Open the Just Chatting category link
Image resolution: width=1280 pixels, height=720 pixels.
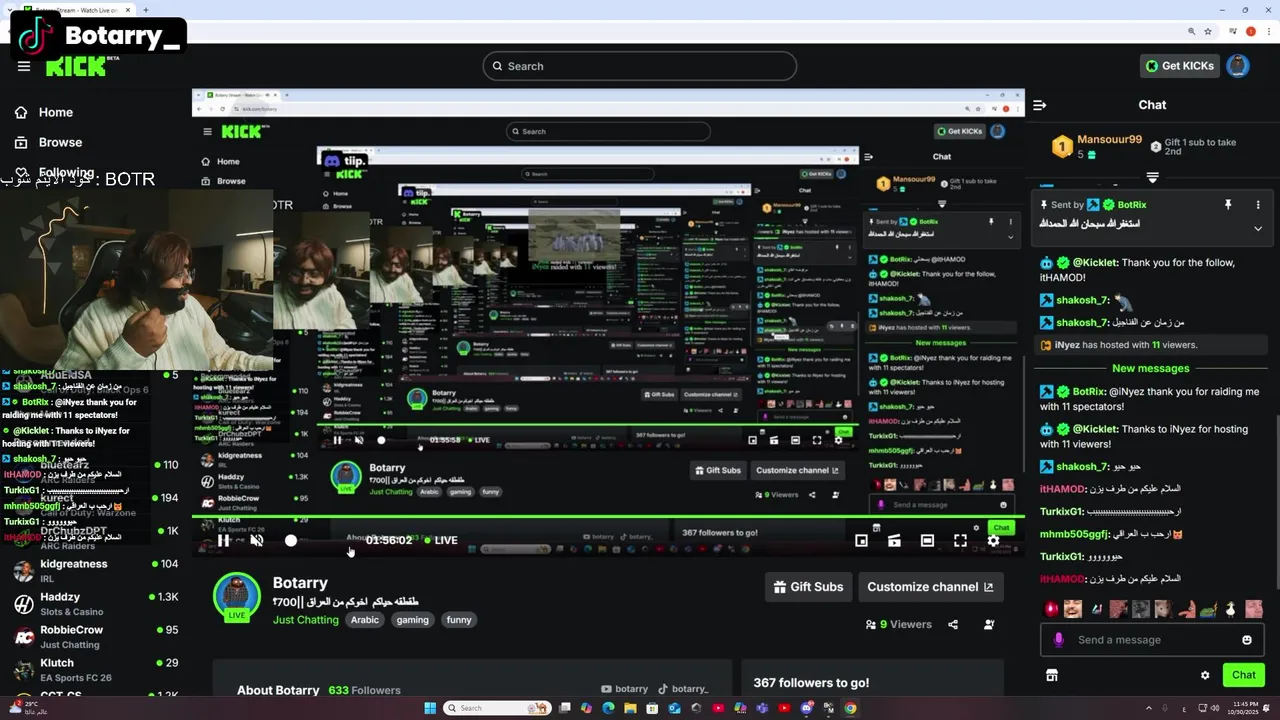coord(306,620)
